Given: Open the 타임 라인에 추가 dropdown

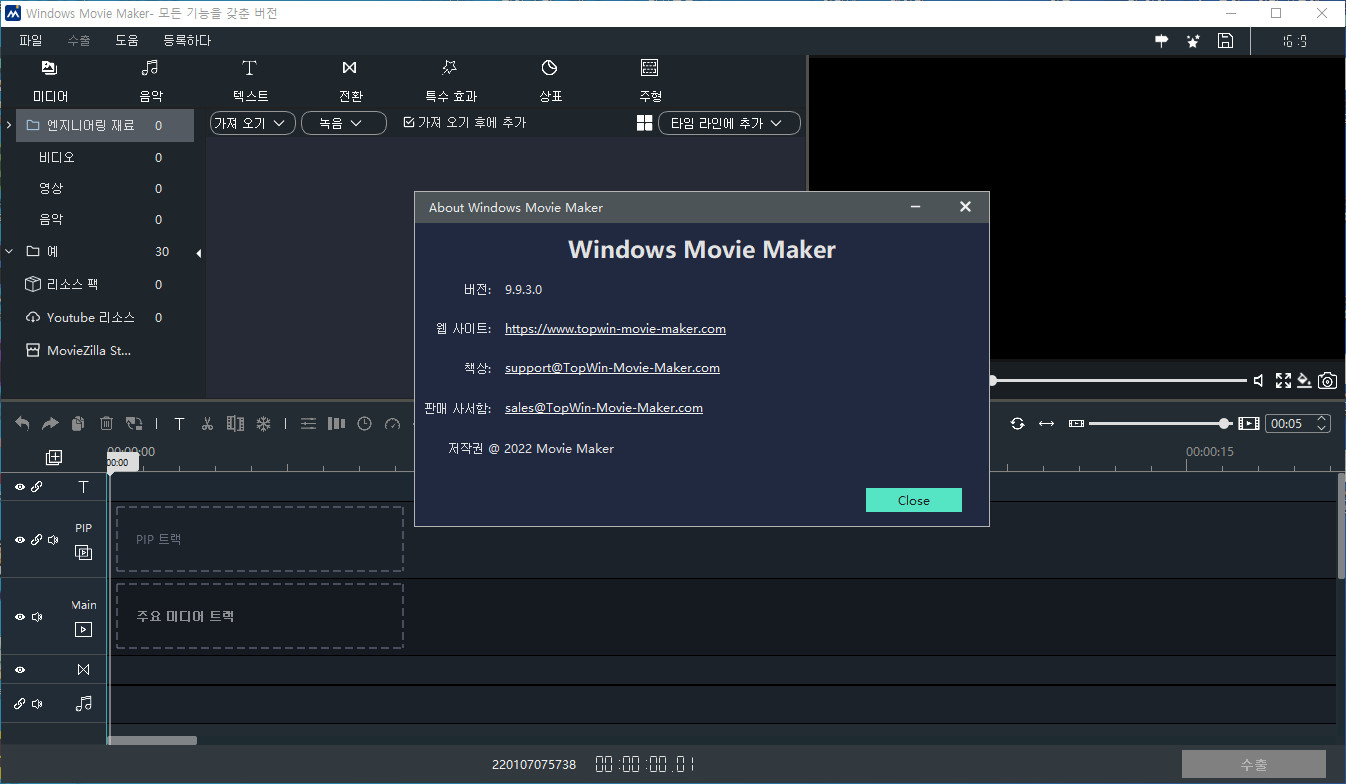Looking at the screenshot, I should pyautogui.click(x=729, y=123).
